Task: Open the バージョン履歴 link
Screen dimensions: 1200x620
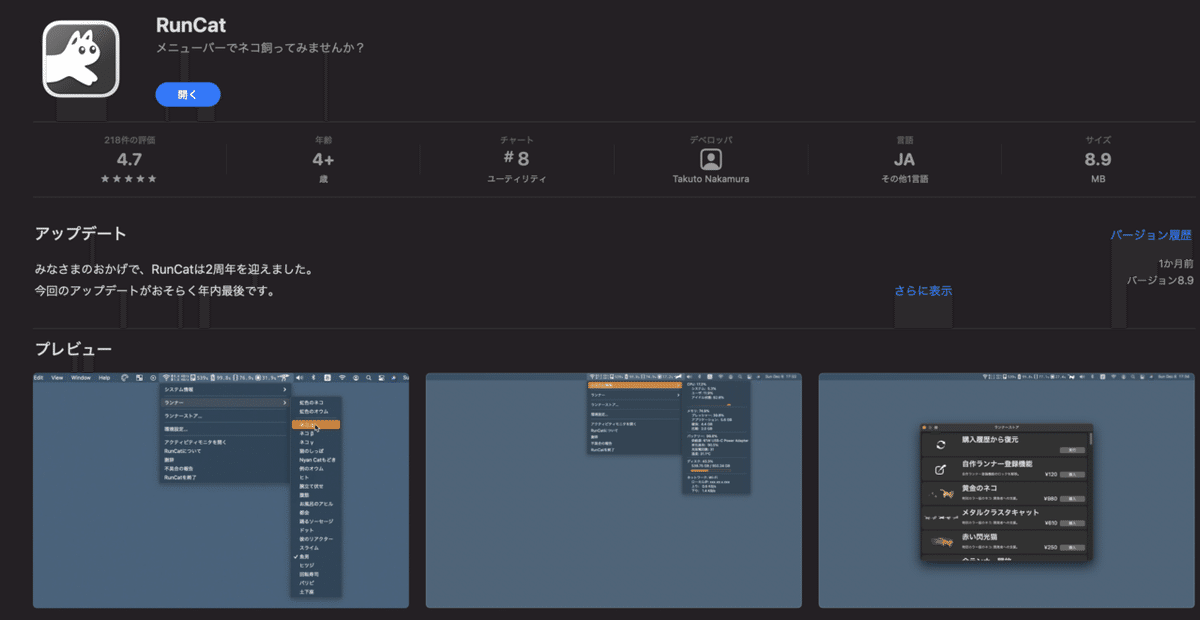Action: [x=1151, y=235]
